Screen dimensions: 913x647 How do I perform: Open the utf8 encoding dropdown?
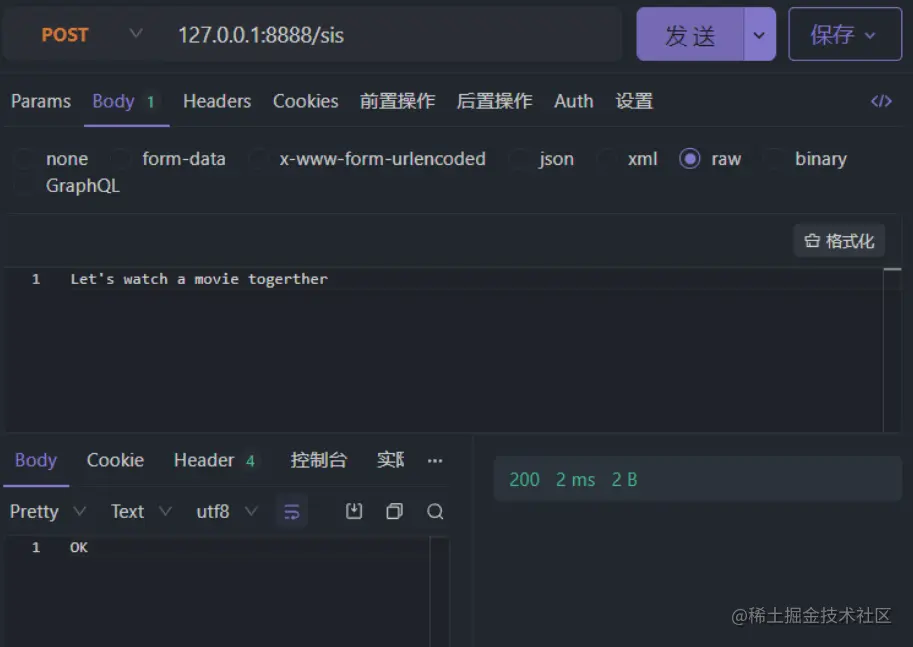(x=227, y=512)
